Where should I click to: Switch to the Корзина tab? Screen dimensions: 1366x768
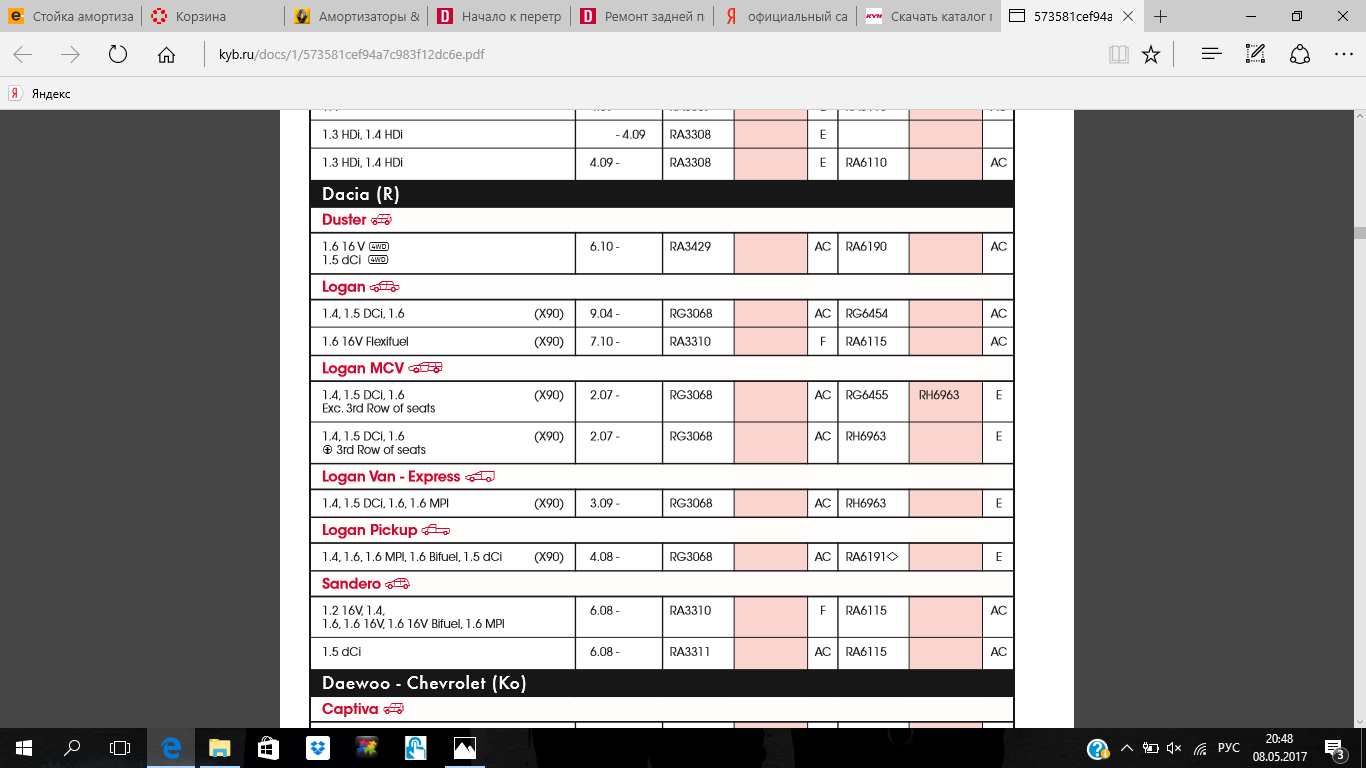coord(214,16)
